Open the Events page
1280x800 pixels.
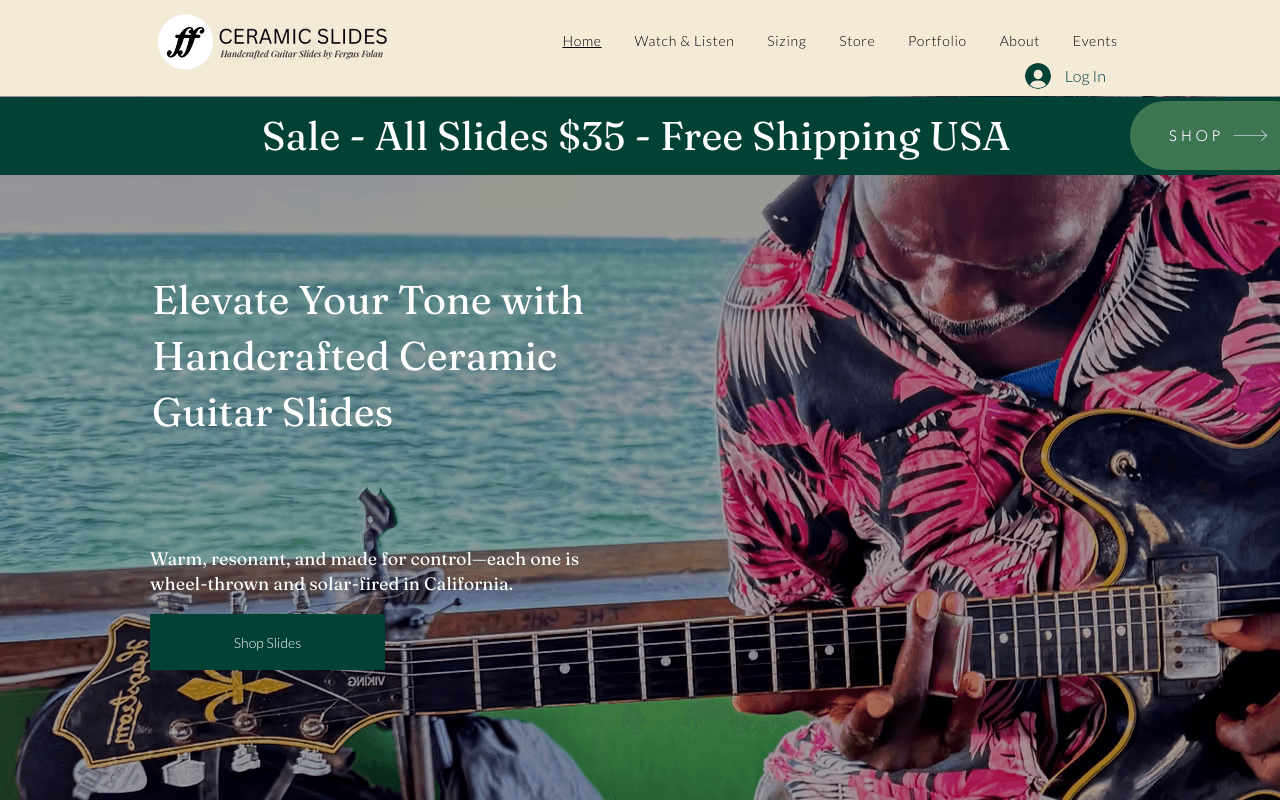pos(1095,41)
